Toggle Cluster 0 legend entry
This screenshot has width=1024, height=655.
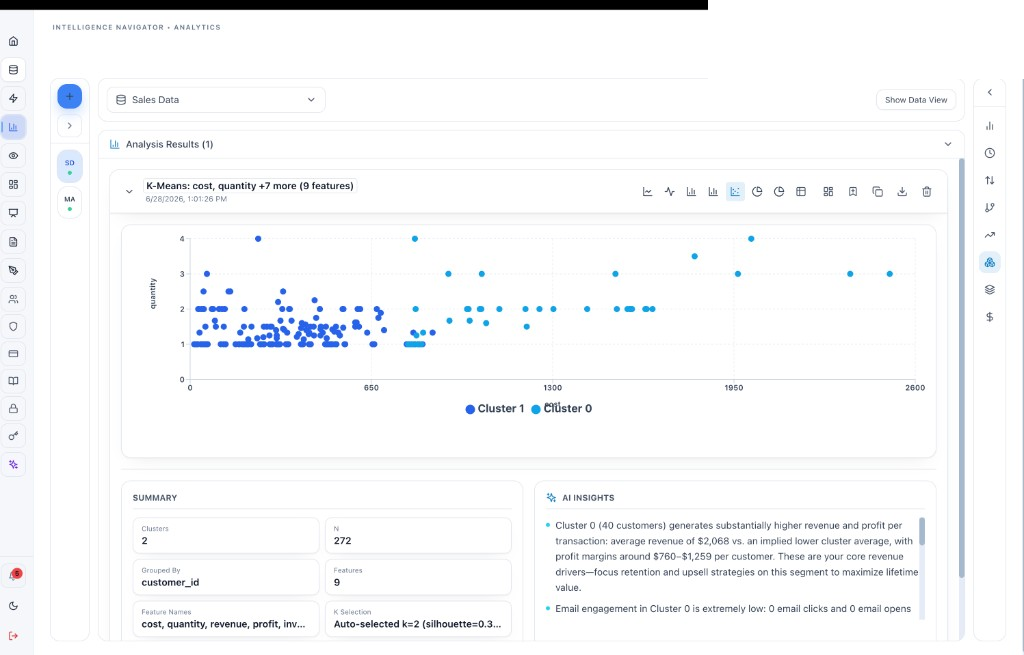click(562, 409)
